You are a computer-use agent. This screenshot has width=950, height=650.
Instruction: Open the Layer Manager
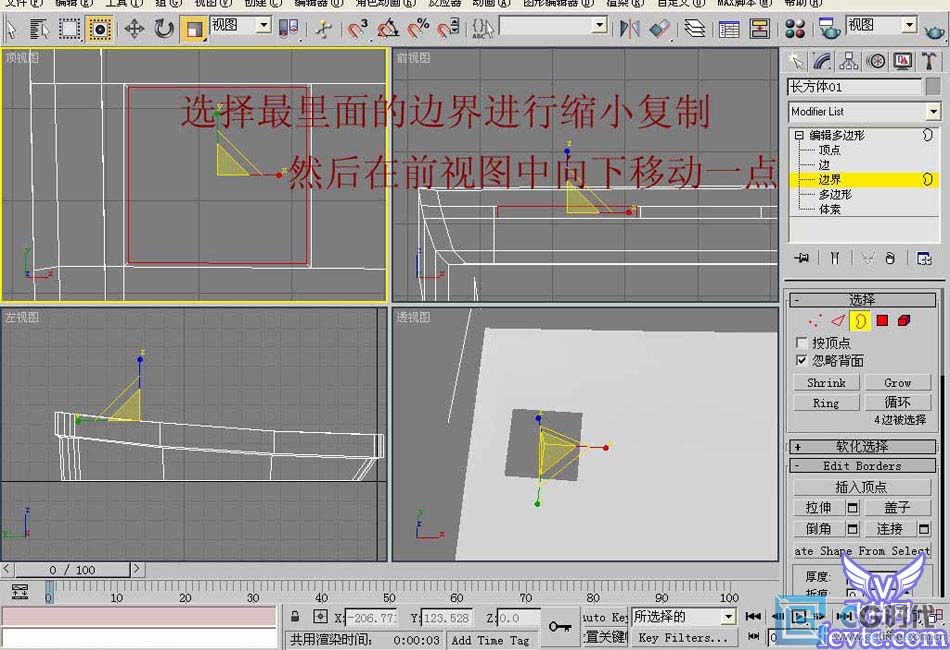click(x=694, y=28)
